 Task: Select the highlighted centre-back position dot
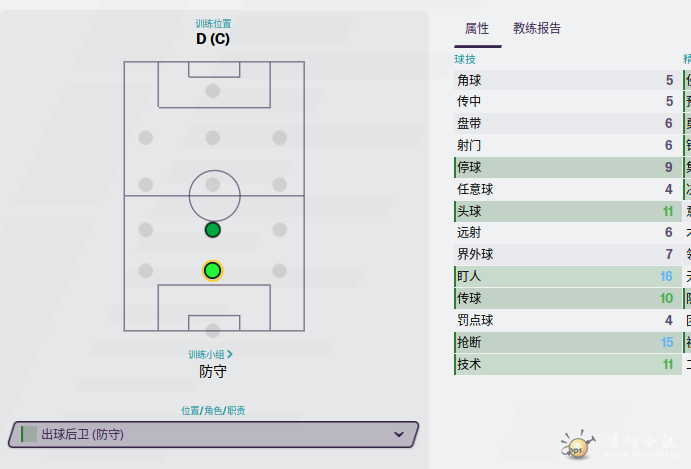pos(212,271)
